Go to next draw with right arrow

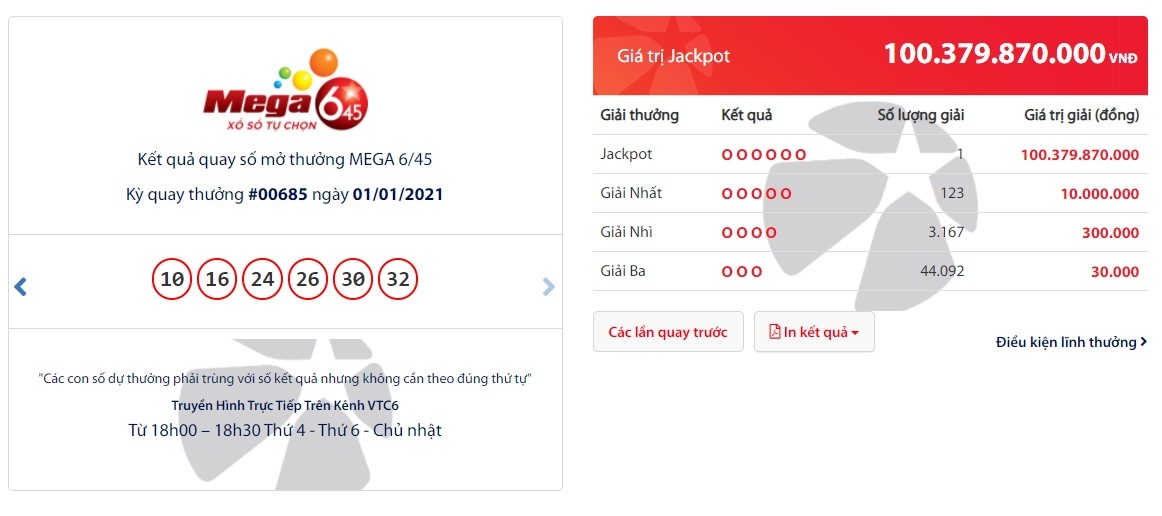pyautogui.click(x=548, y=287)
